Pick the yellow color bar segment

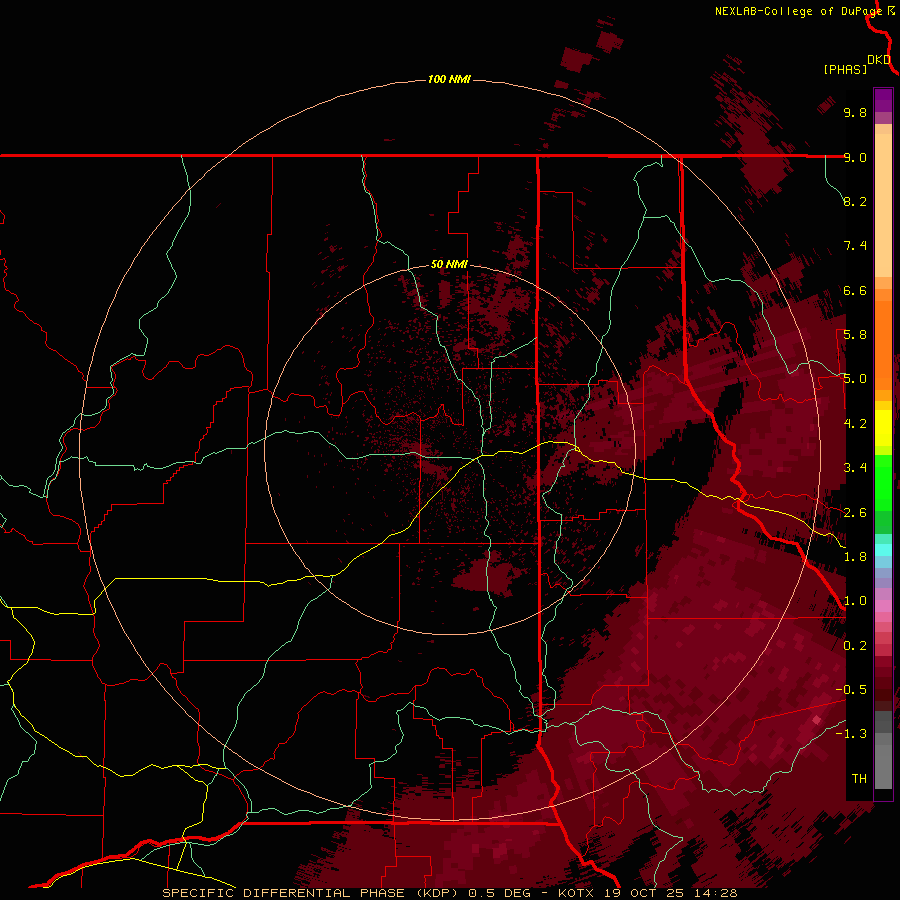tap(883, 428)
